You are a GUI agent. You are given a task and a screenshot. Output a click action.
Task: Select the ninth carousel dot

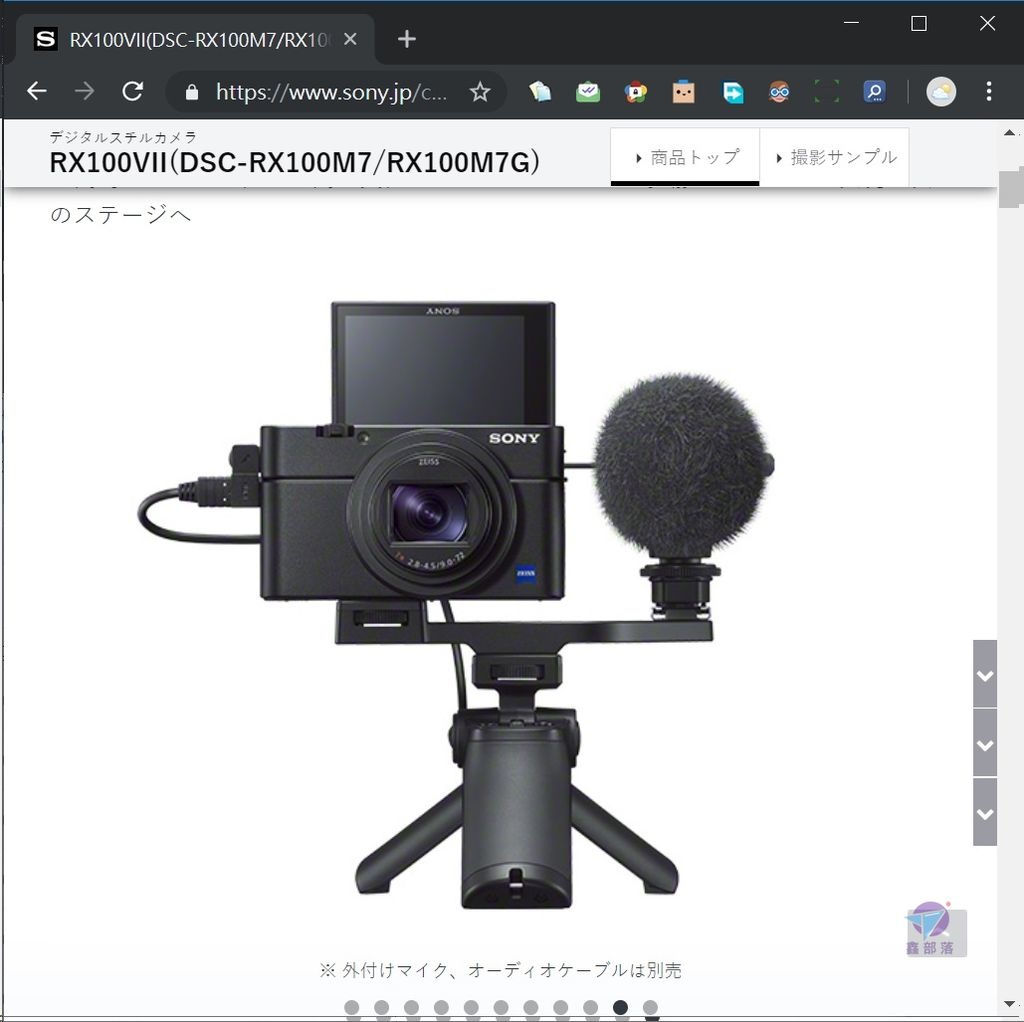[590, 1008]
